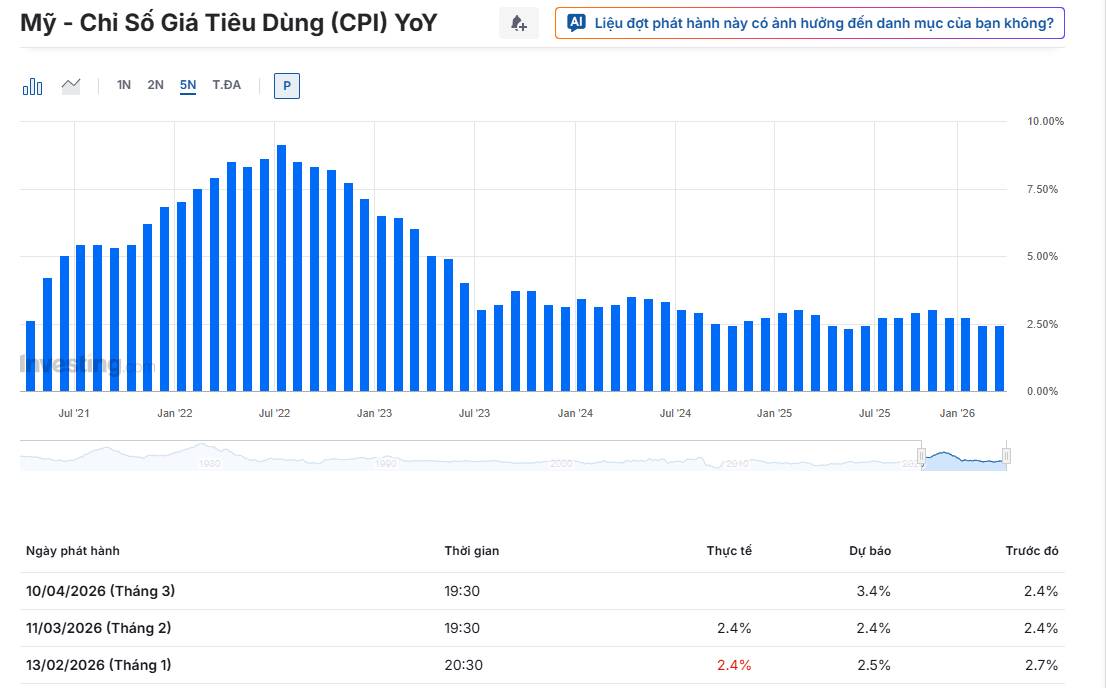Select the 2N time range
Viewport: 1107px width, 688px height.
155,85
